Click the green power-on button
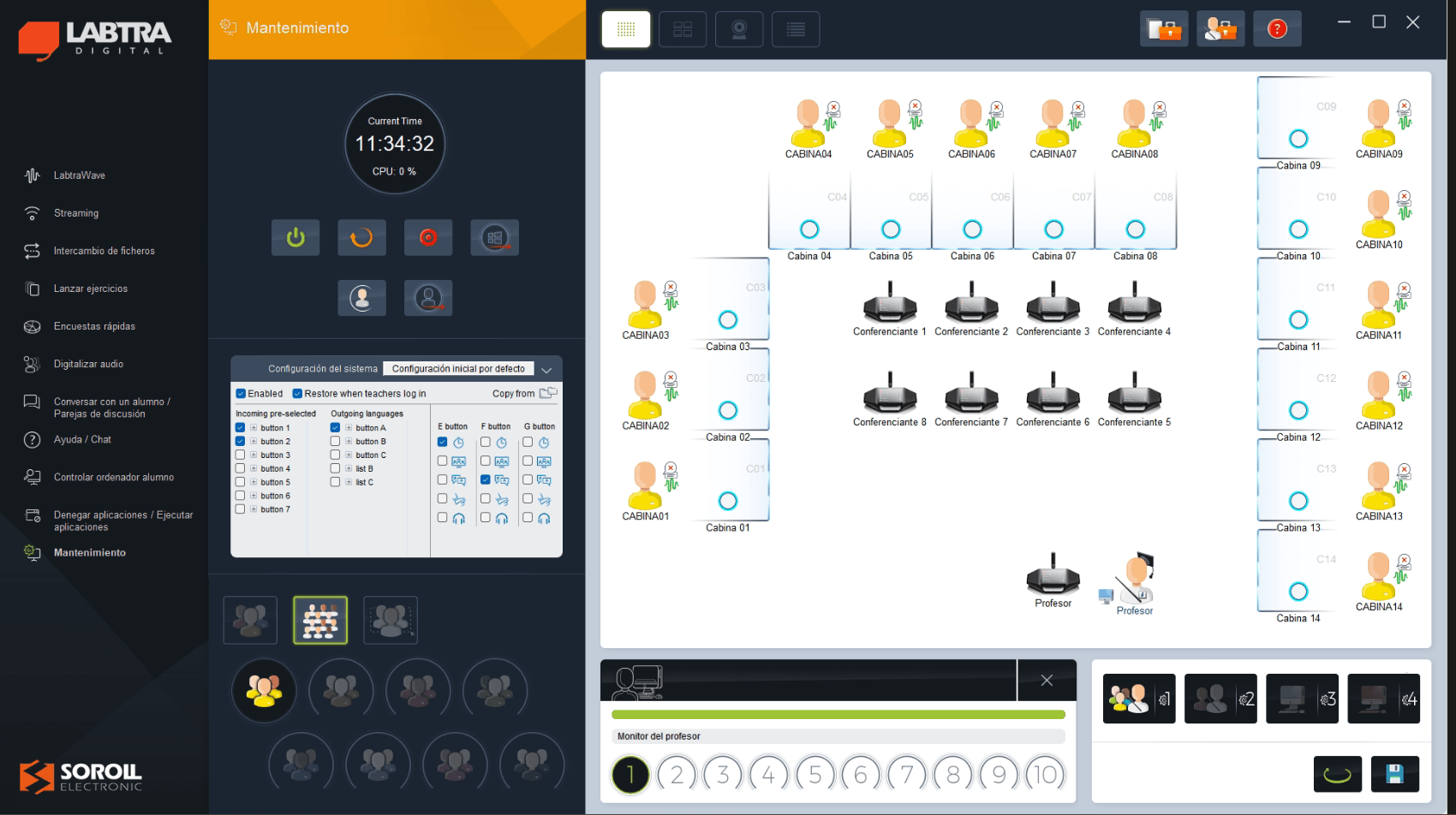Viewport: 1456px width, 815px height. [x=295, y=237]
